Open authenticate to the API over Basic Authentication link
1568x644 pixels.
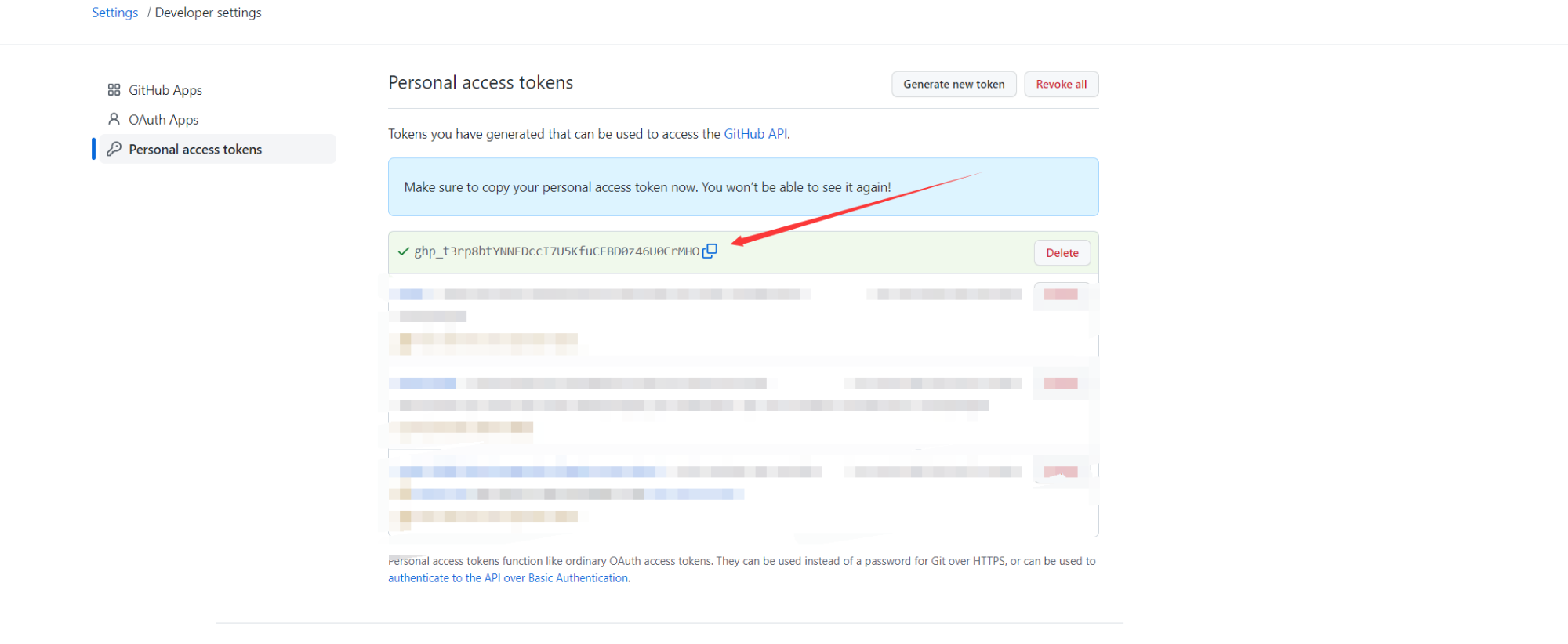[508, 578]
